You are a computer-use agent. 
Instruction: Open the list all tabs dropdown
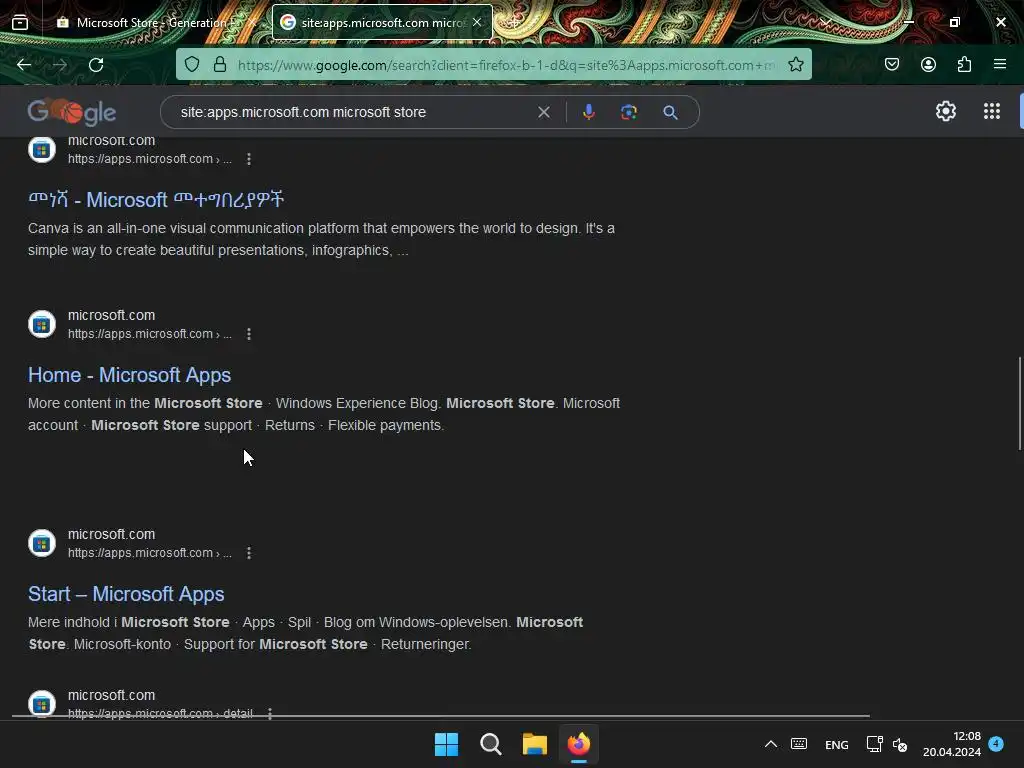pos(825,23)
